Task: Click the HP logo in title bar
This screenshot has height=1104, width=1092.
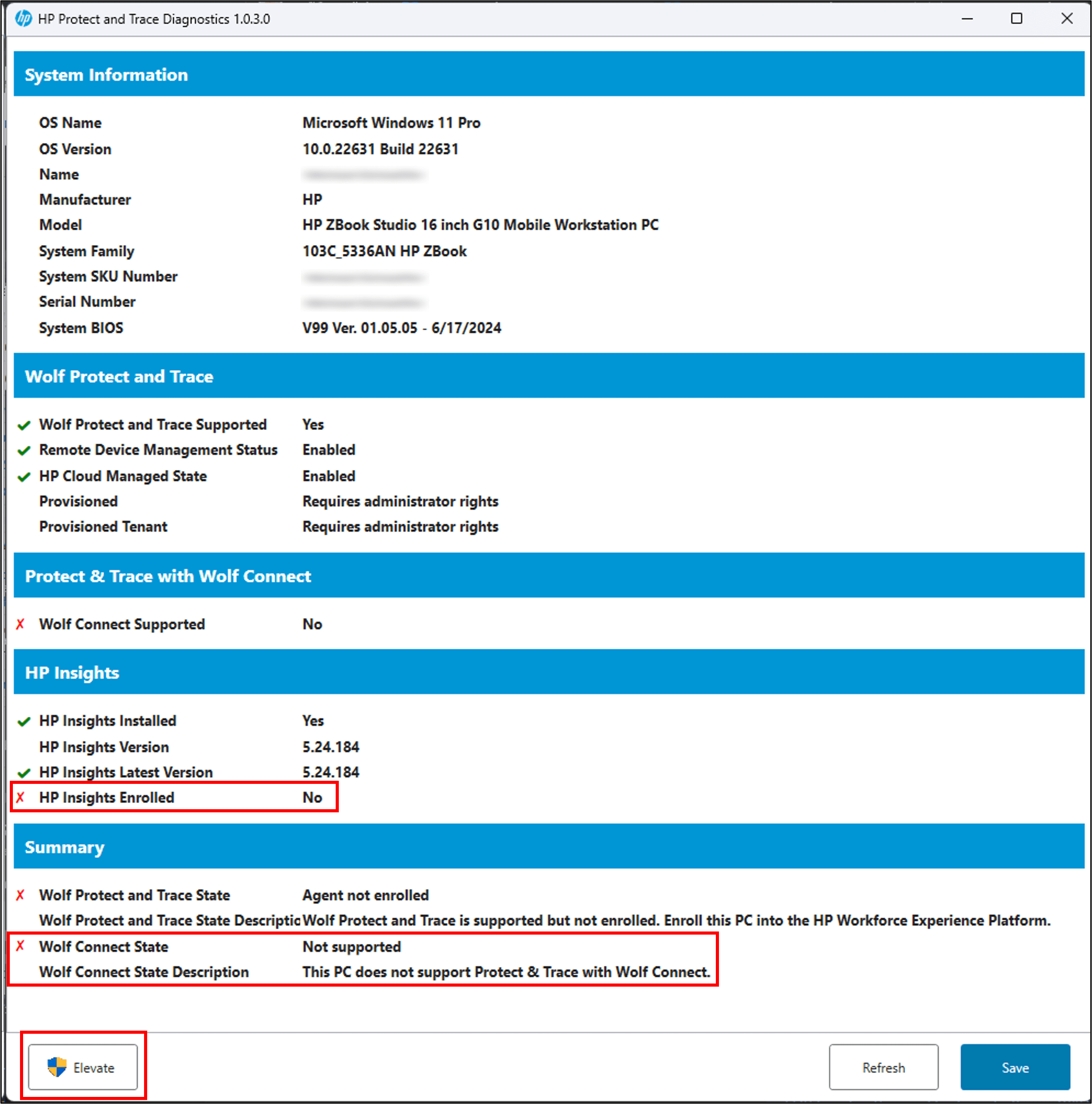Action: [x=24, y=19]
